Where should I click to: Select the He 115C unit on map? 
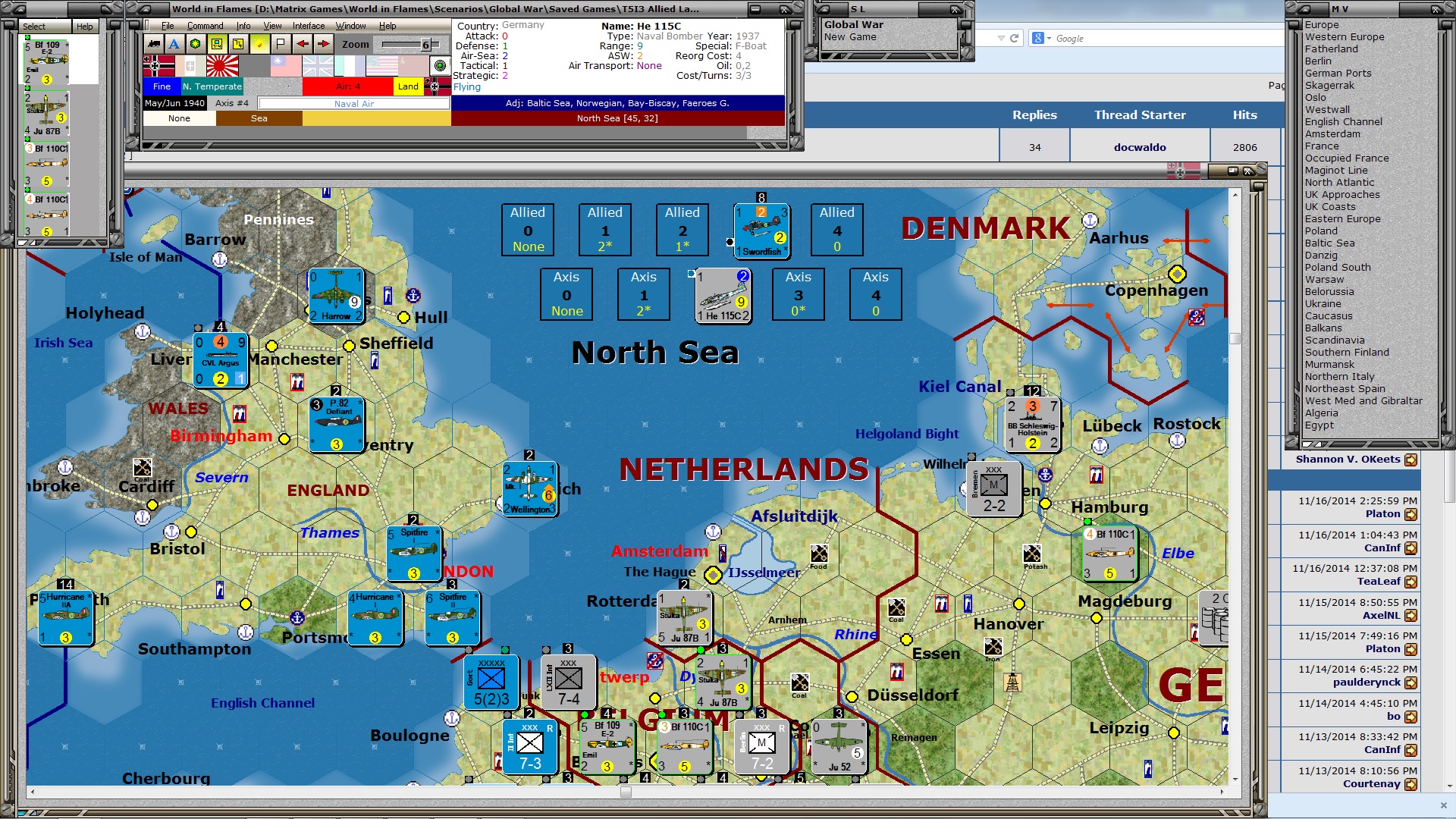coord(723,295)
